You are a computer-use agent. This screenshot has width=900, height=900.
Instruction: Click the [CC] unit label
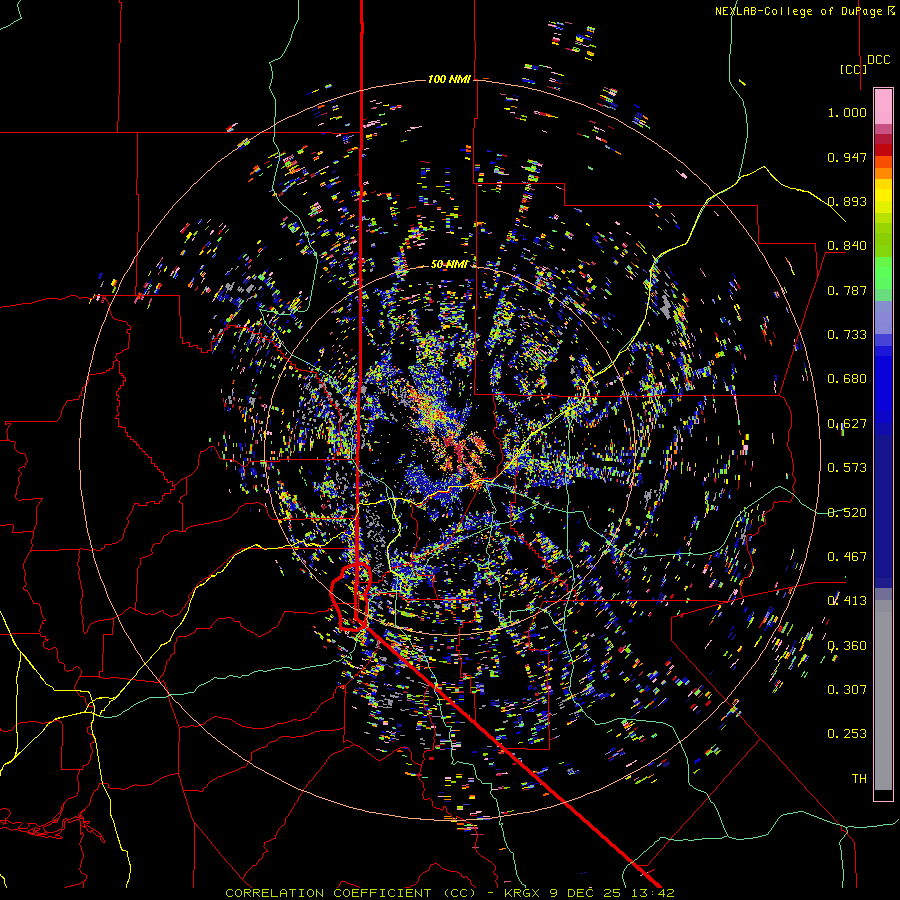(x=853, y=69)
